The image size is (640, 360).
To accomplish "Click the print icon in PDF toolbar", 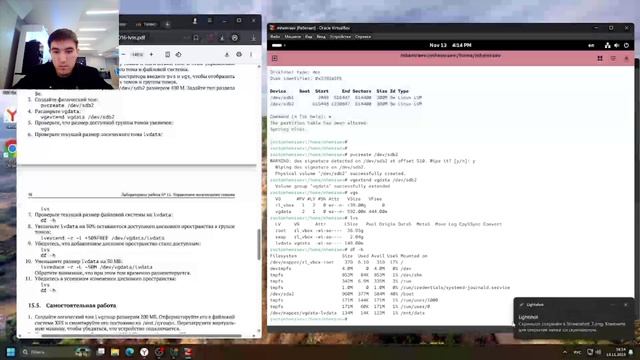I will (x=239, y=54).
